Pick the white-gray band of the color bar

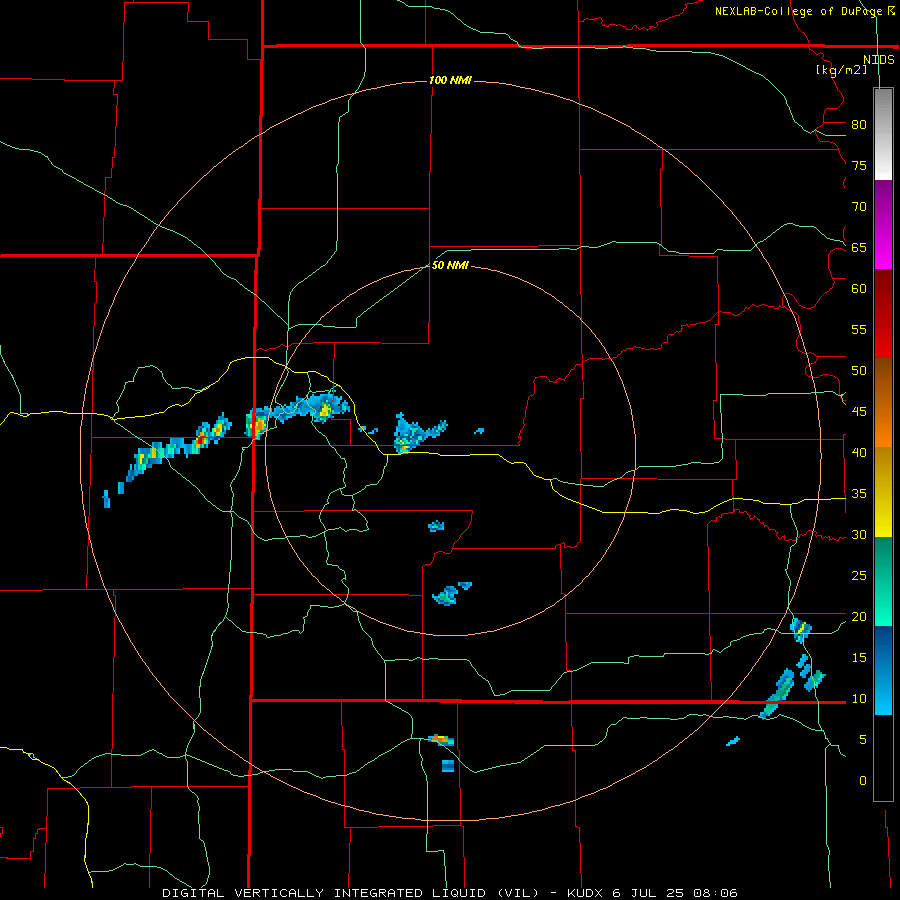click(883, 134)
